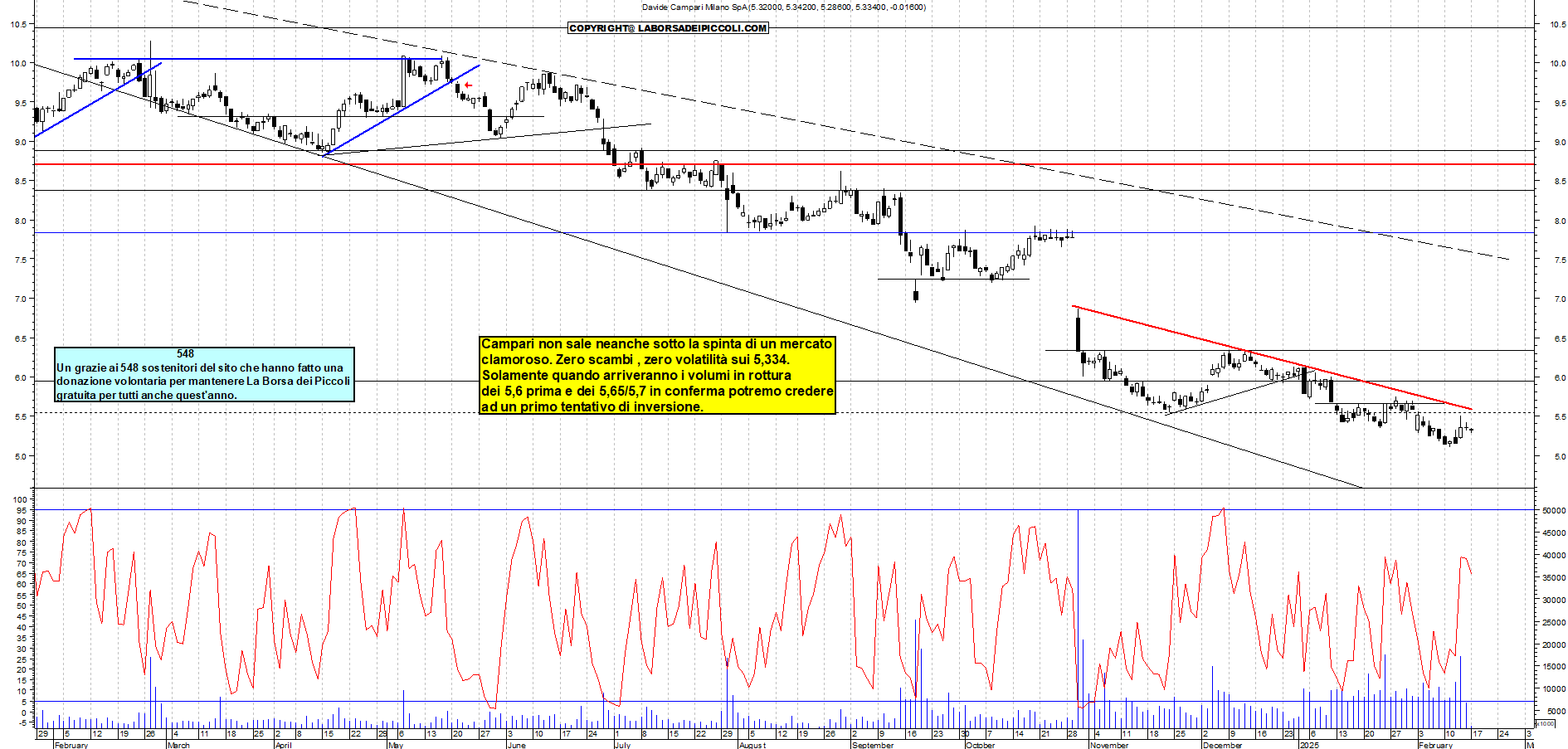1568x749 pixels.
Task: Click the 'July' month label on time axis
Action: (622, 745)
